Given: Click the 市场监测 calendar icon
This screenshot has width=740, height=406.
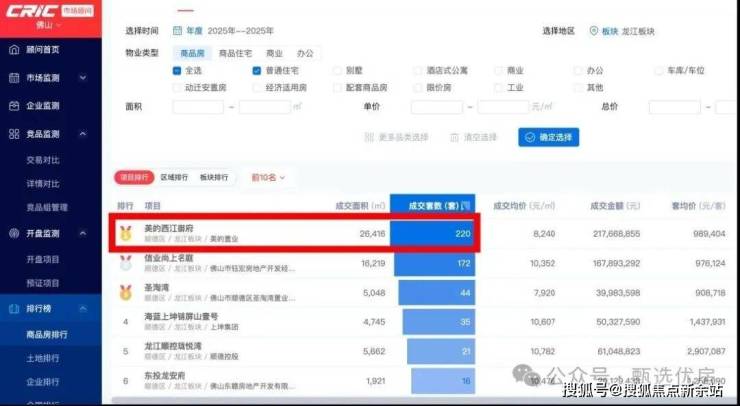Looking at the screenshot, I should click(13, 78).
